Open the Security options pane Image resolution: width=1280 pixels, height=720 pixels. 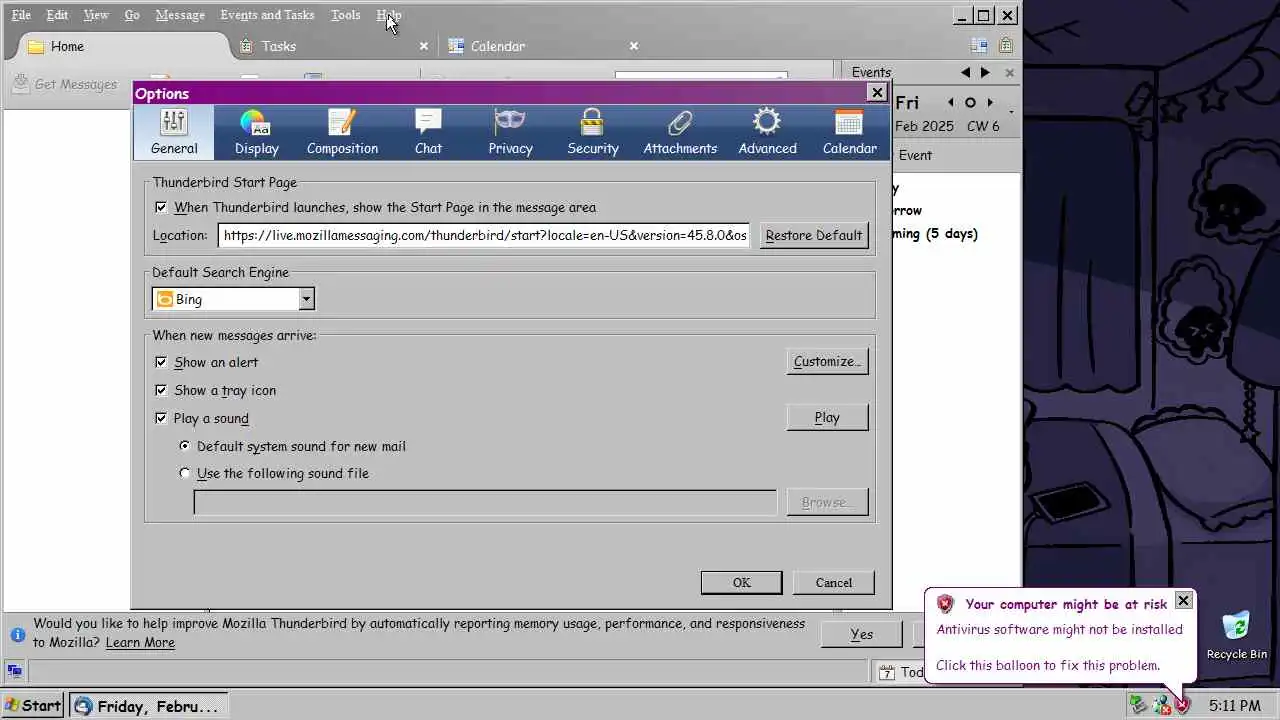coord(593,132)
